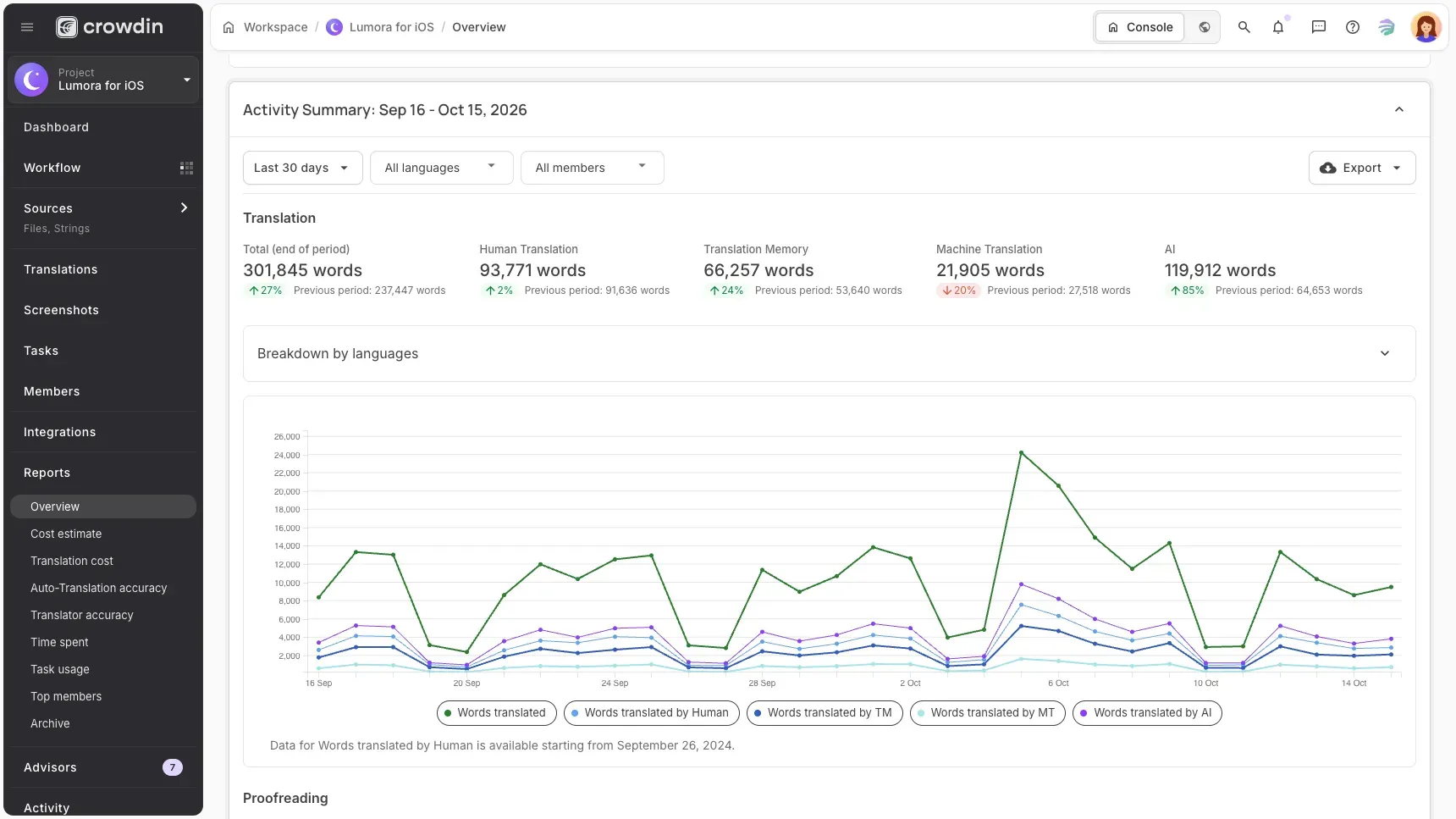The height and width of the screenshot is (819, 1456).
Task: Click the green 85% increase badge
Action: pyautogui.click(x=1187, y=291)
